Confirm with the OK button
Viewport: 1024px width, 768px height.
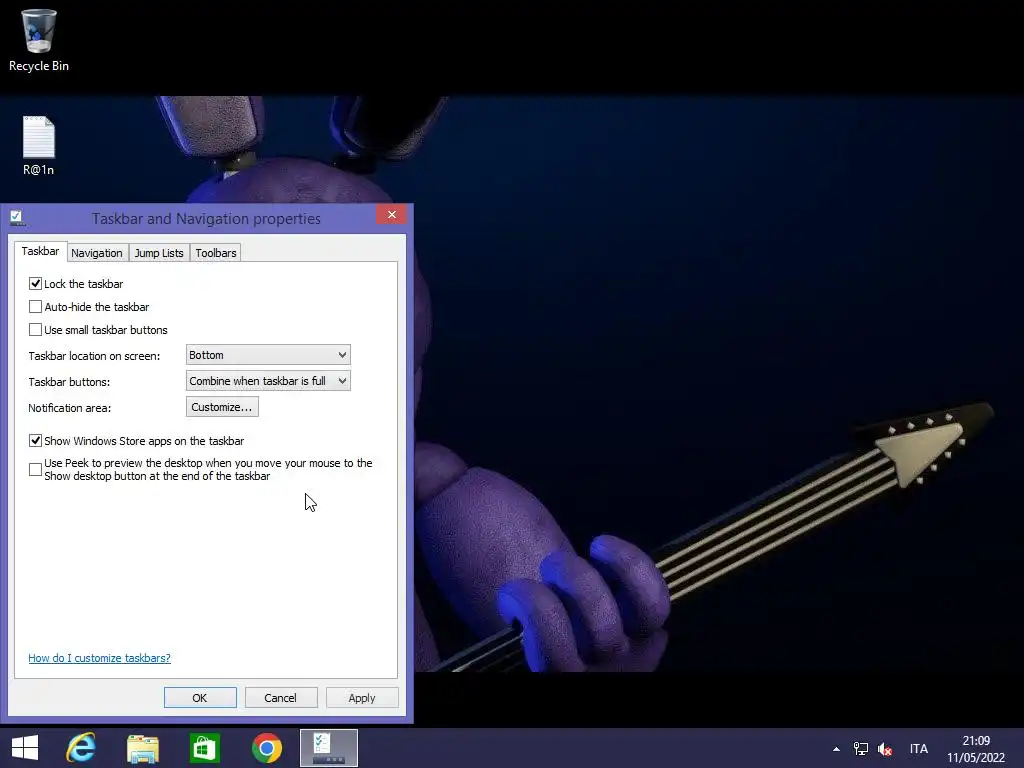coord(200,697)
